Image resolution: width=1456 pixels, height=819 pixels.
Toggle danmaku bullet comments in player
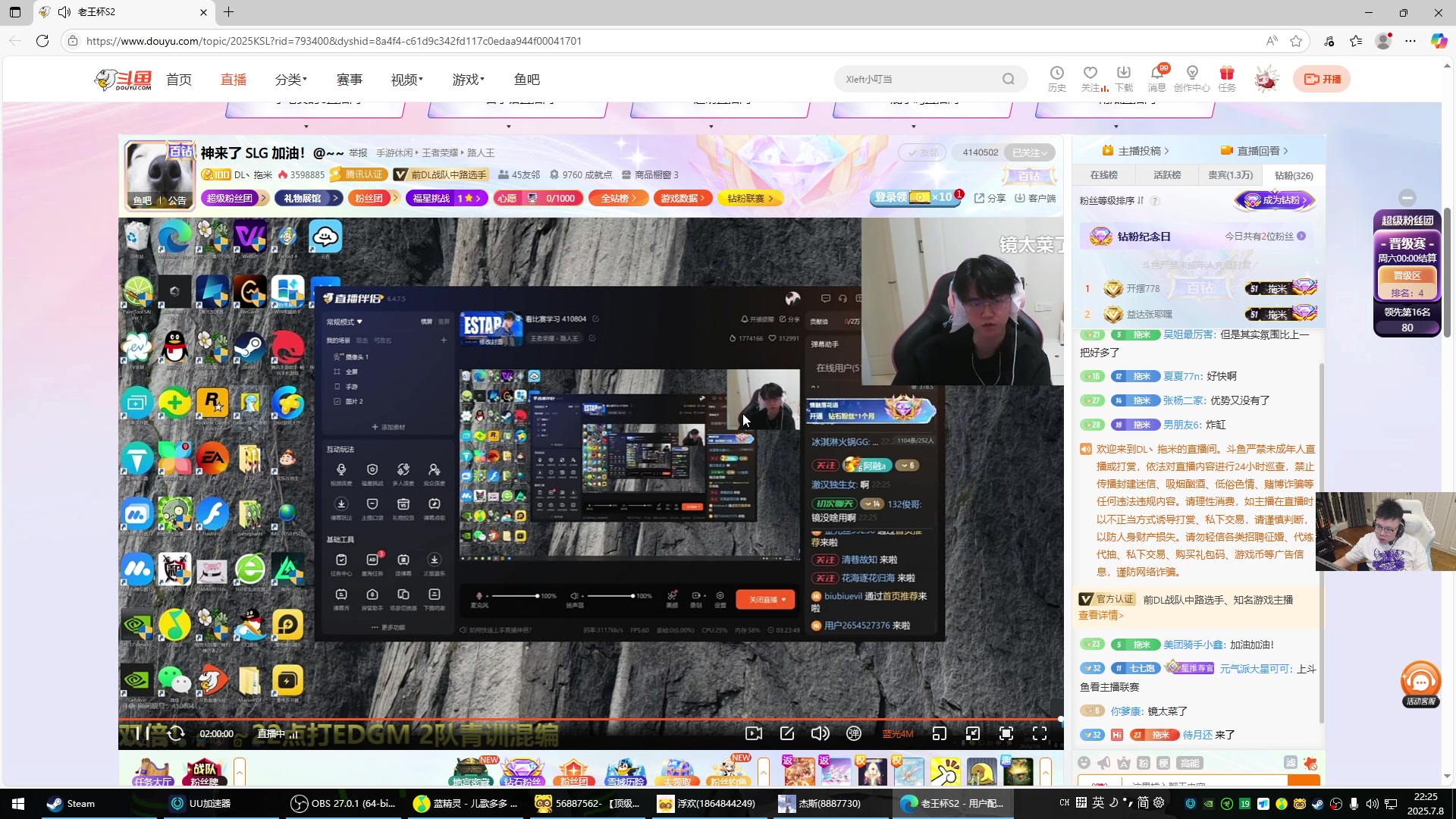click(x=854, y=733)
